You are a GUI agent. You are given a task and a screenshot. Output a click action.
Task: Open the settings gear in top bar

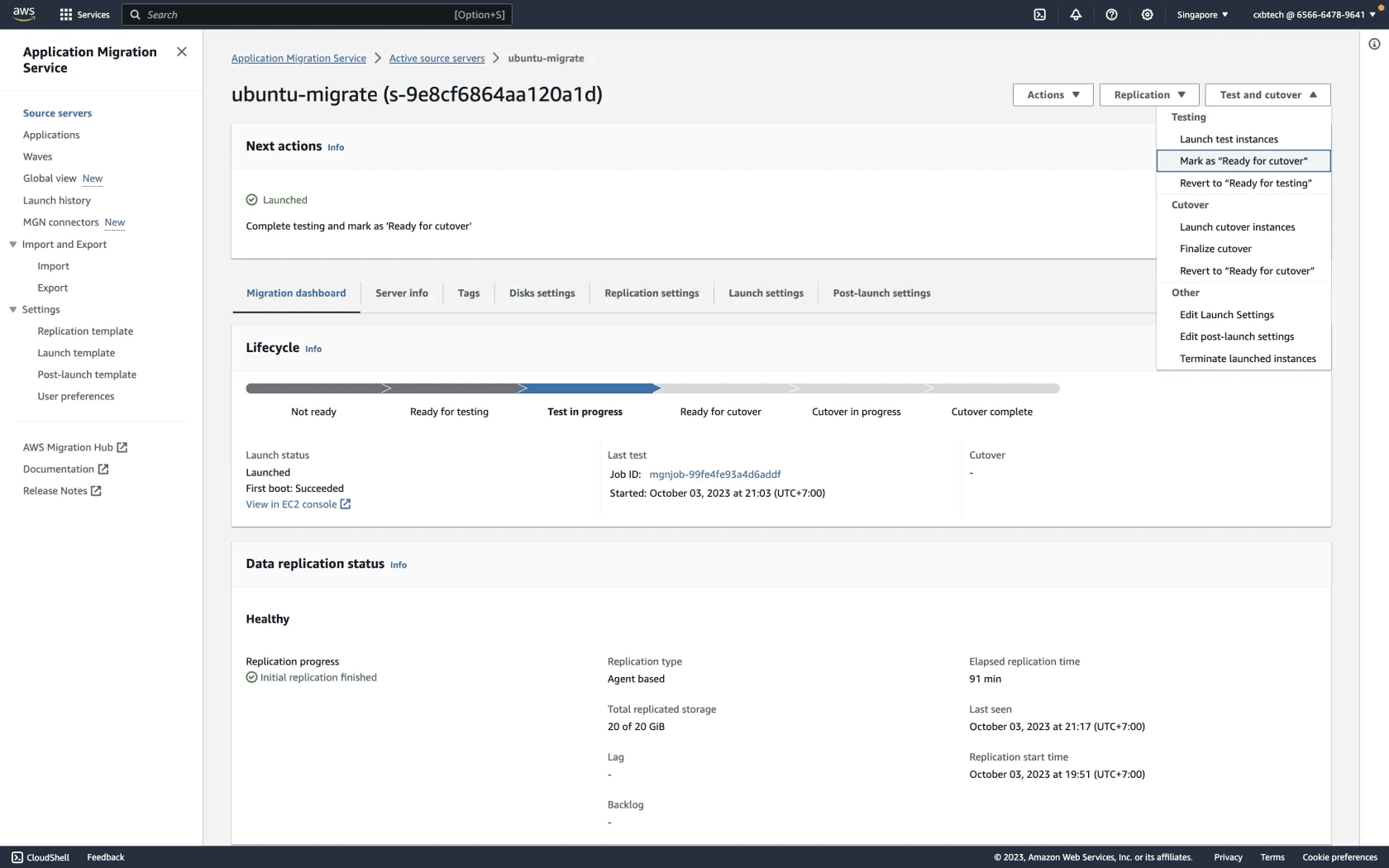1147,15
